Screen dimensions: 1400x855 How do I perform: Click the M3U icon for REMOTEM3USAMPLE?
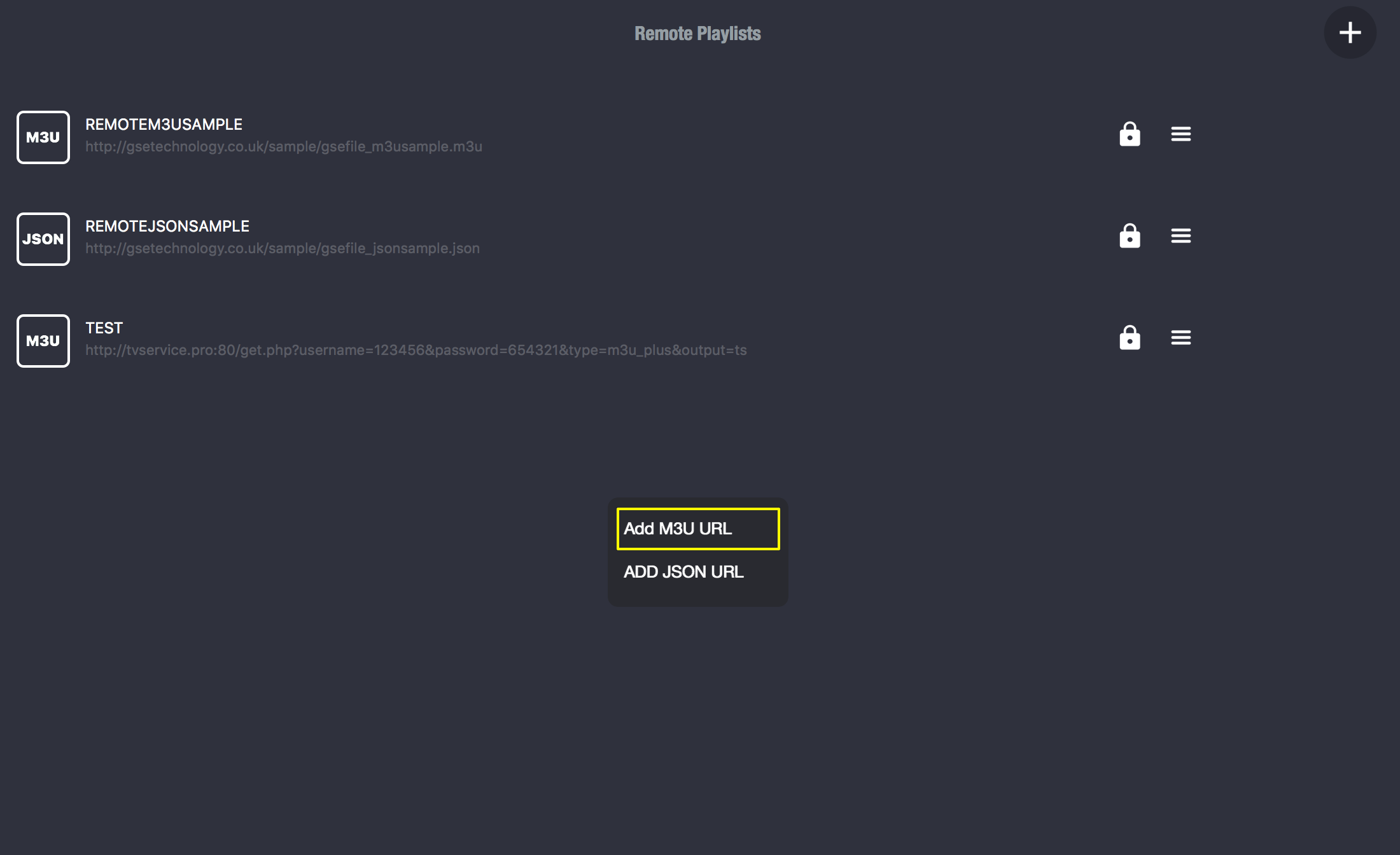point(43,137)
